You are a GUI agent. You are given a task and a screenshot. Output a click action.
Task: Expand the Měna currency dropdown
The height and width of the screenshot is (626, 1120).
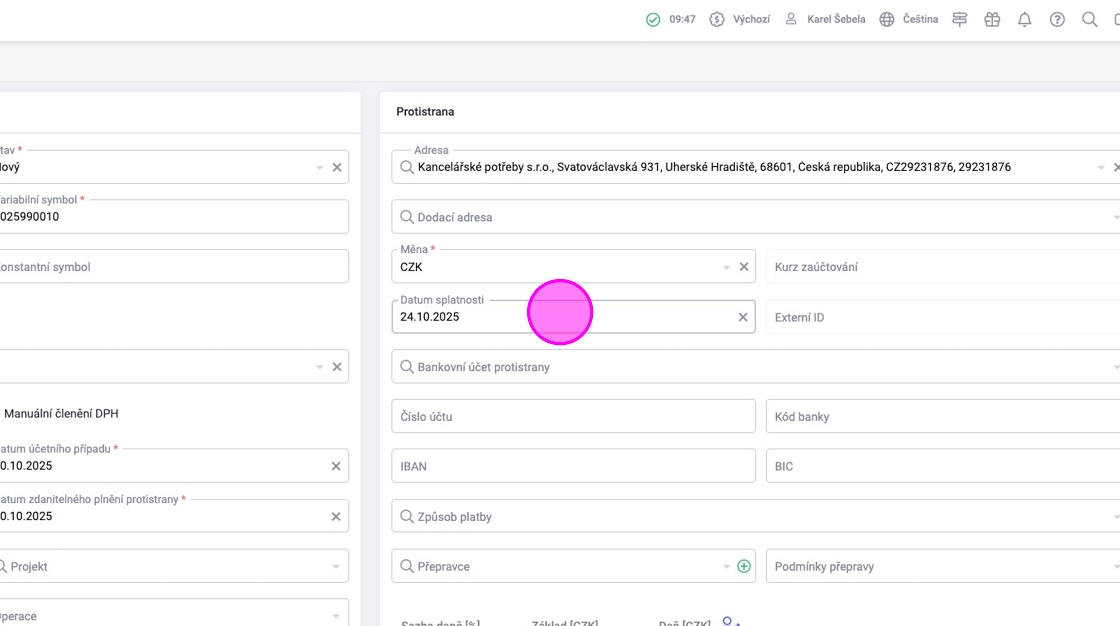pos(727,267)
